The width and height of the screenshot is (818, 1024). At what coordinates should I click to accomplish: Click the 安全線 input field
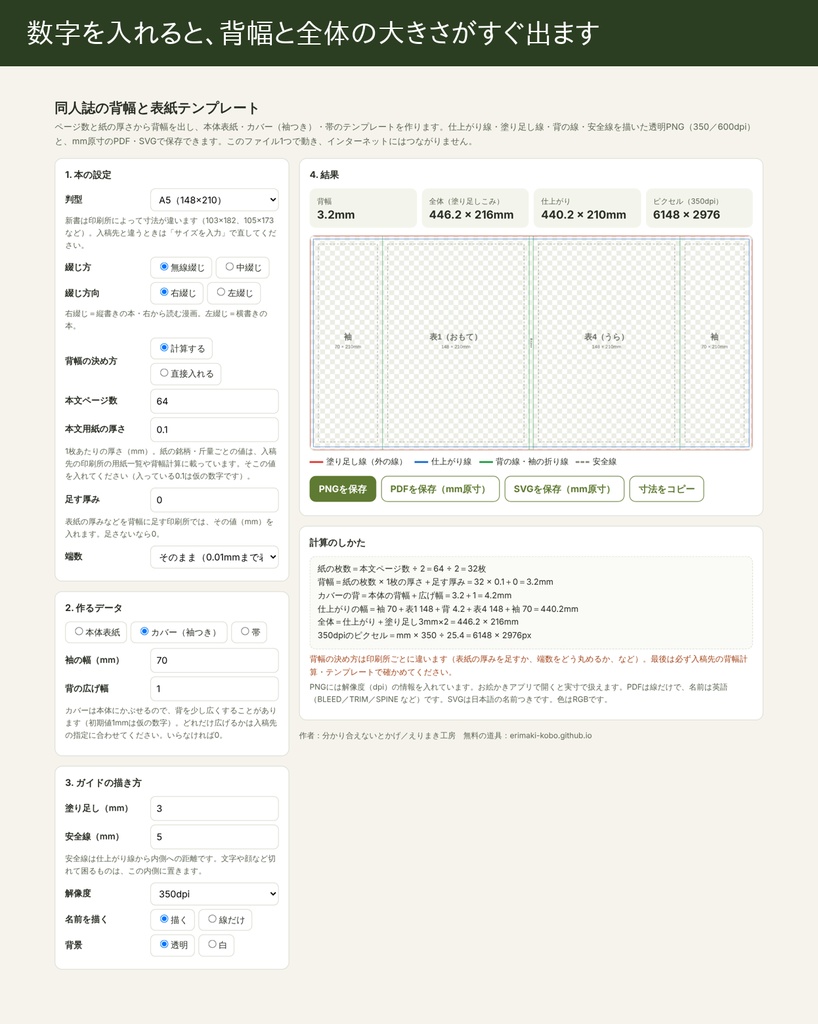pyautogui.click(x=214, y=837)
